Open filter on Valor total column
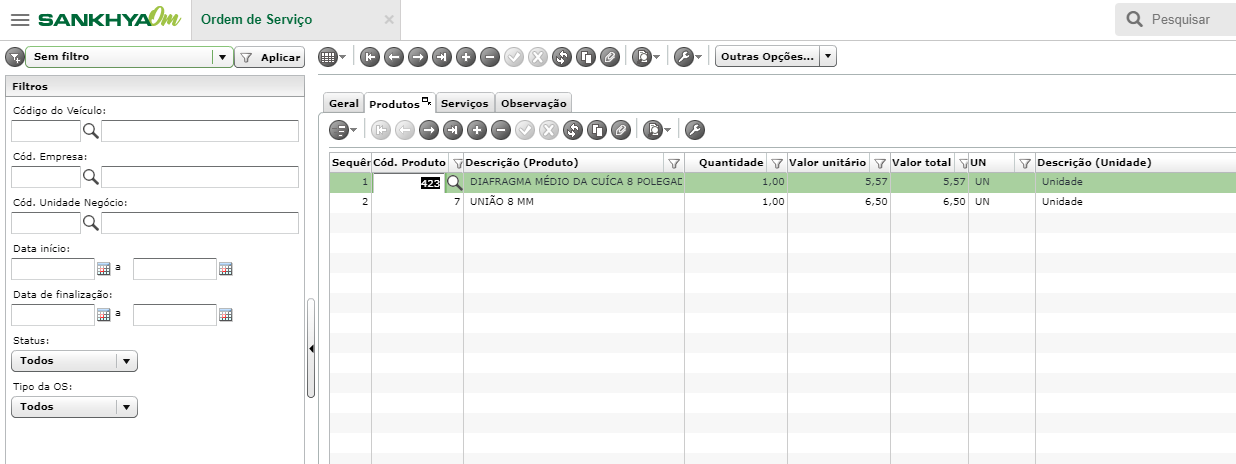Viewport: 1236px width, 464px height. tap(963, 163)
